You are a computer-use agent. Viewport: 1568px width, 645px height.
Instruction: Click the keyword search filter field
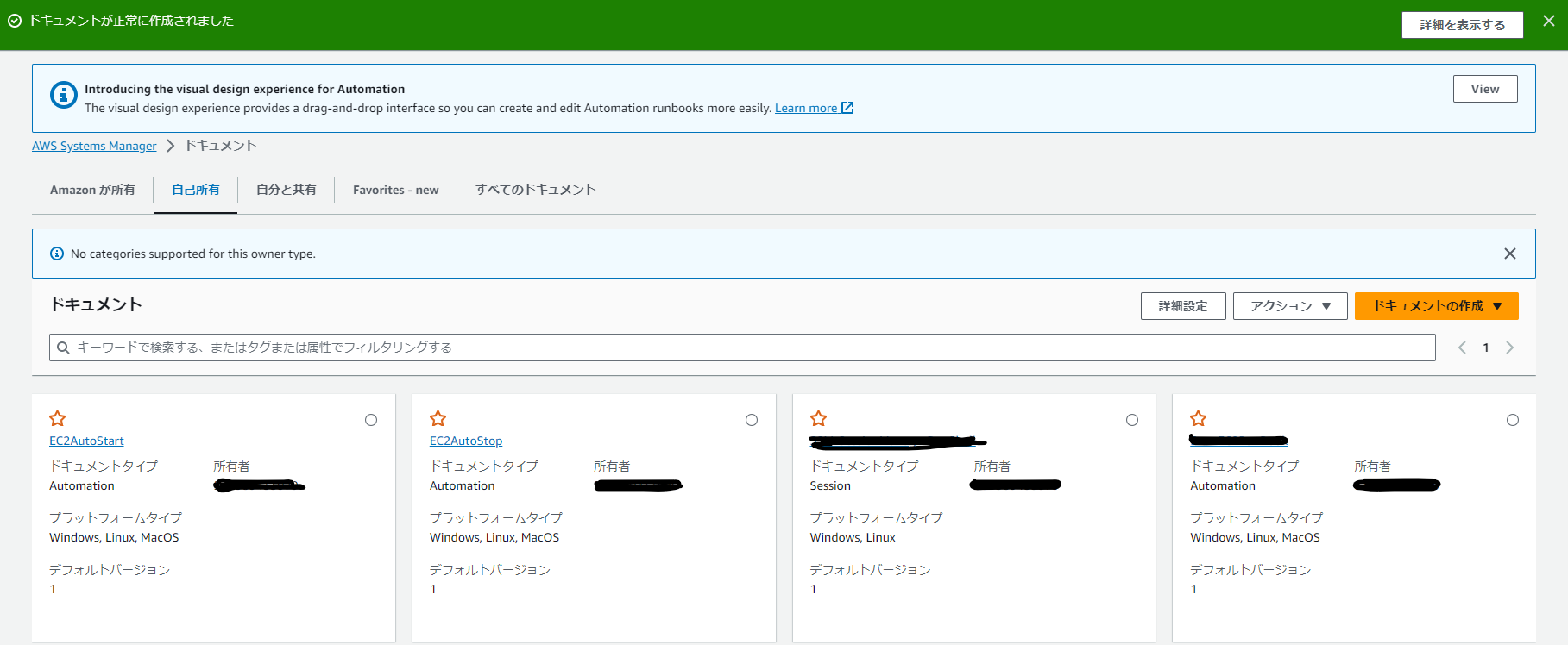pos(742,348)
